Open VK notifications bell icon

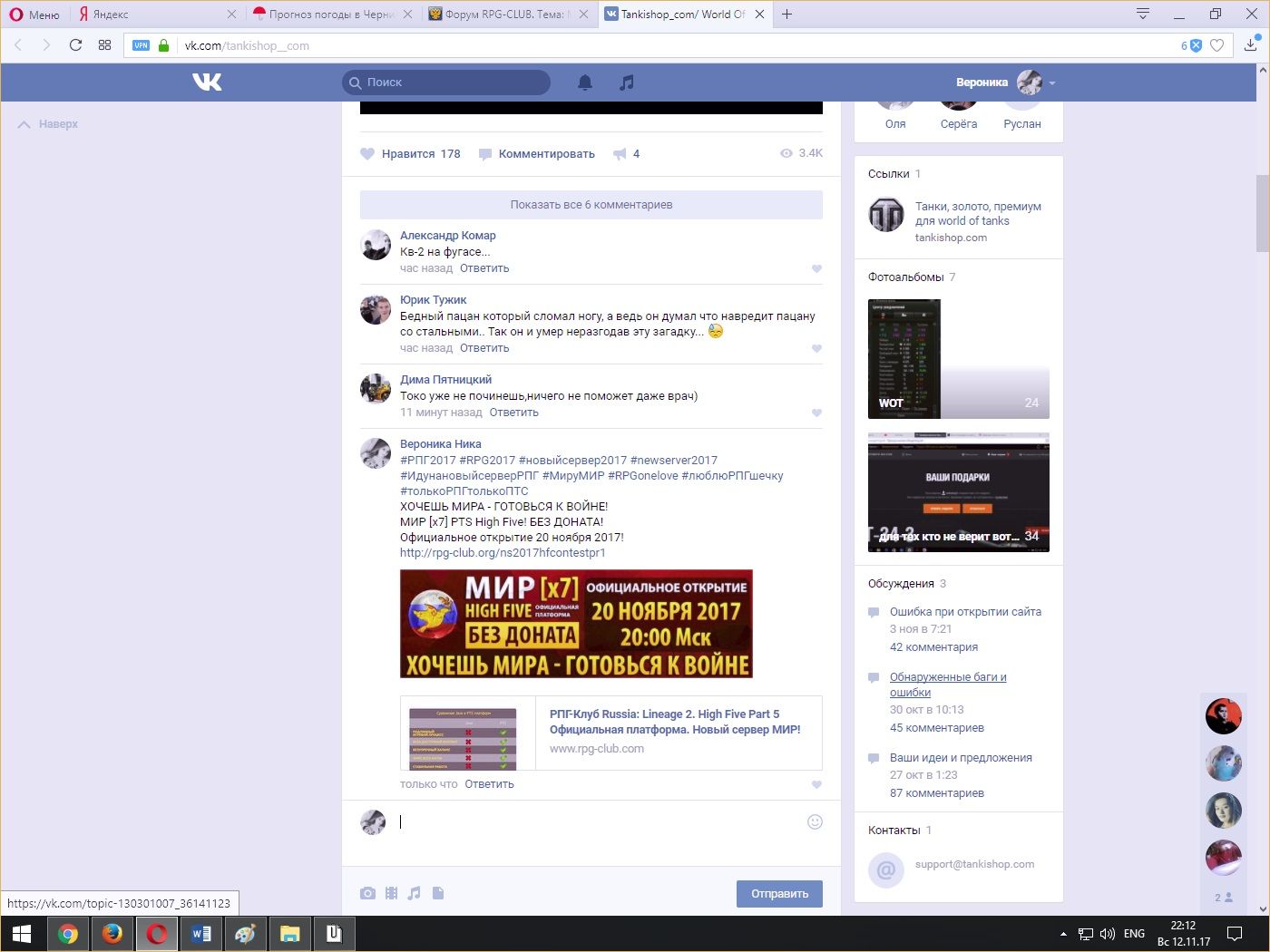click(585, 83)
